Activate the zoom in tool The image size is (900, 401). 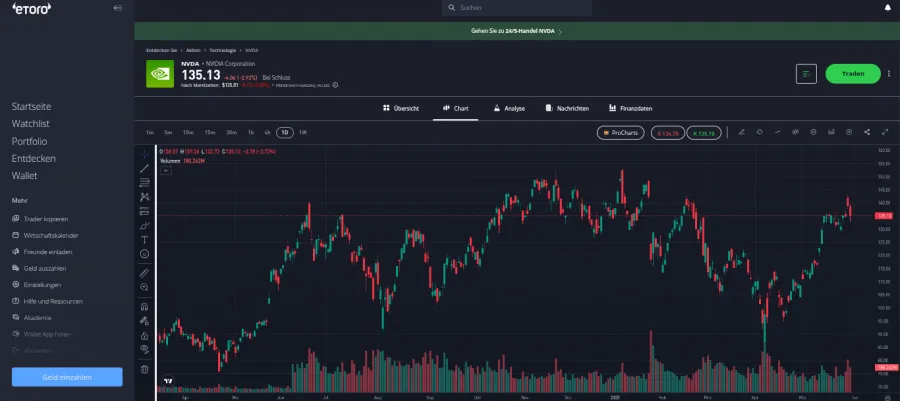(x=144, y=287)
